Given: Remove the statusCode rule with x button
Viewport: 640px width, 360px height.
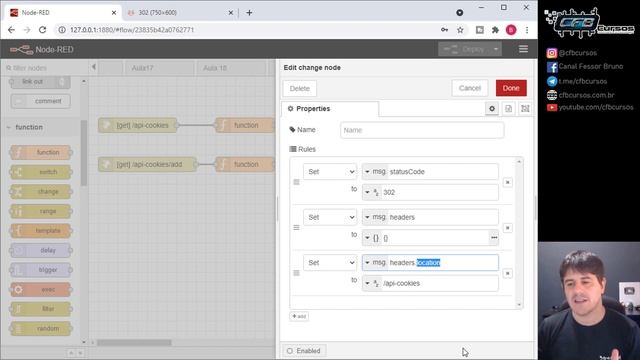Looking at the screenshot, I should coord(507,182).
